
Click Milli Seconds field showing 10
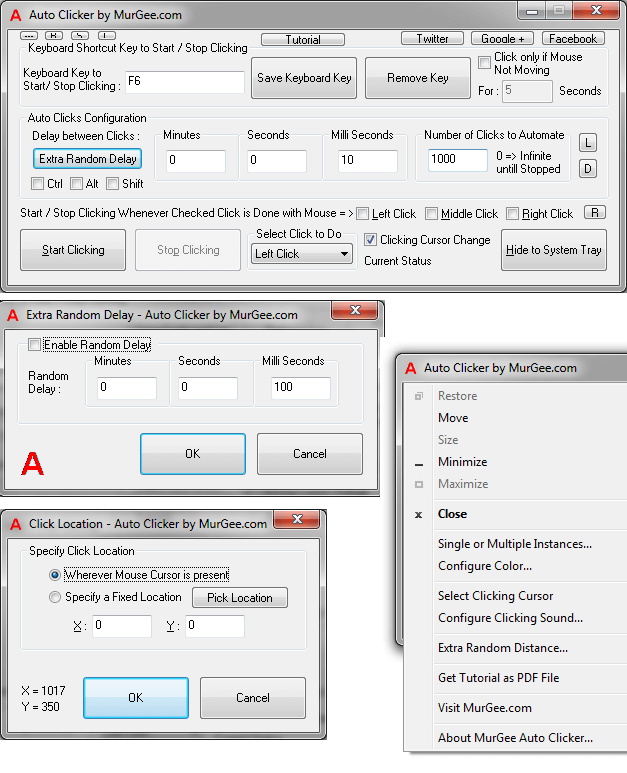(368, 161)
